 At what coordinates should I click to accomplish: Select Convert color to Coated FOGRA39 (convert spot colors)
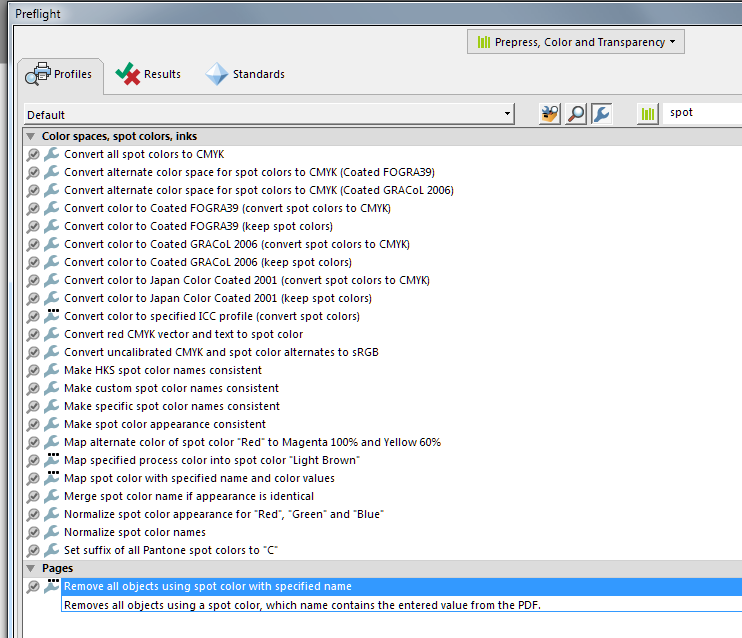coord(227,208)
